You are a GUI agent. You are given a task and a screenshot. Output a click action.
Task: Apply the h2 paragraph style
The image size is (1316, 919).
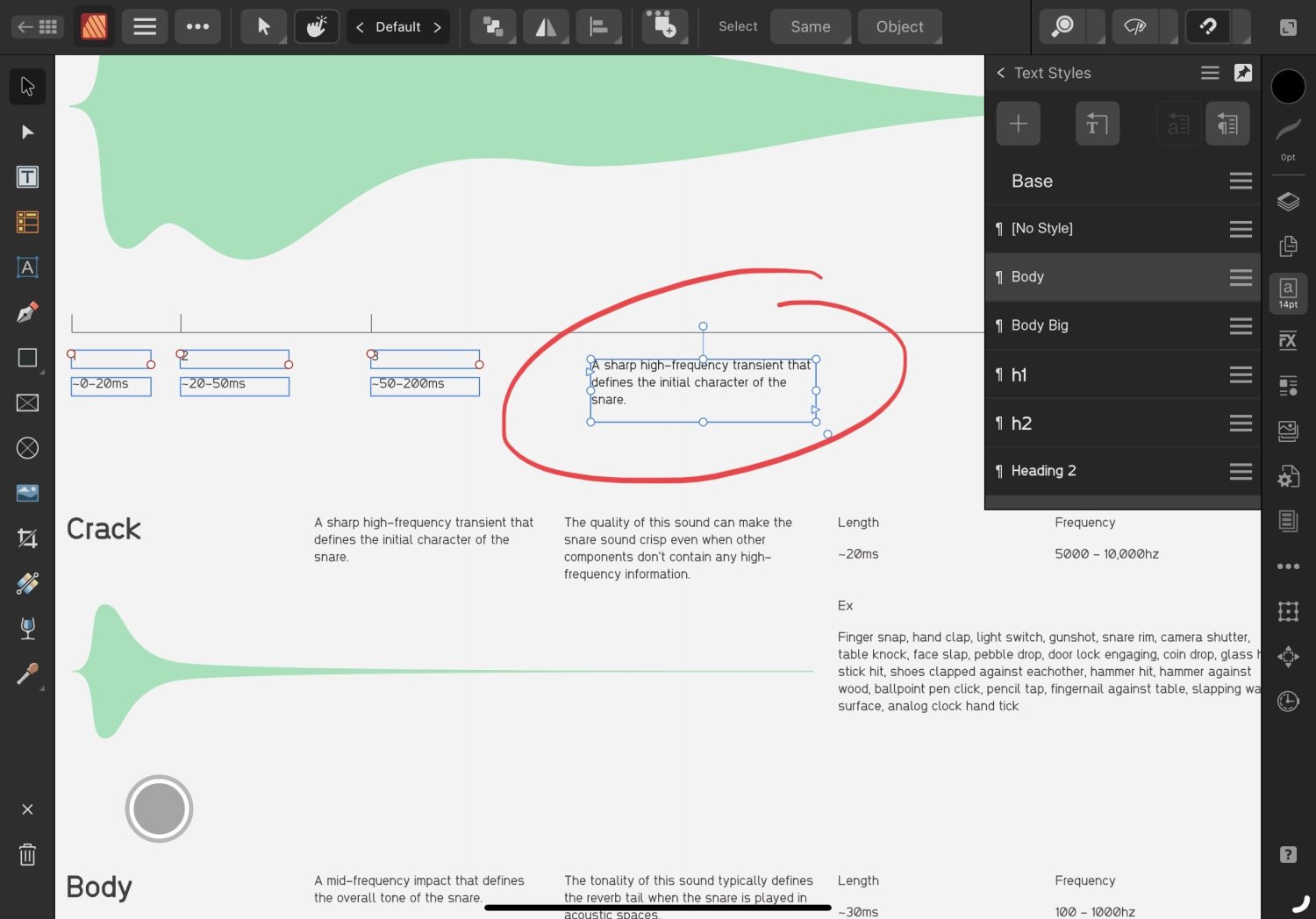[x=1021, y=424]
